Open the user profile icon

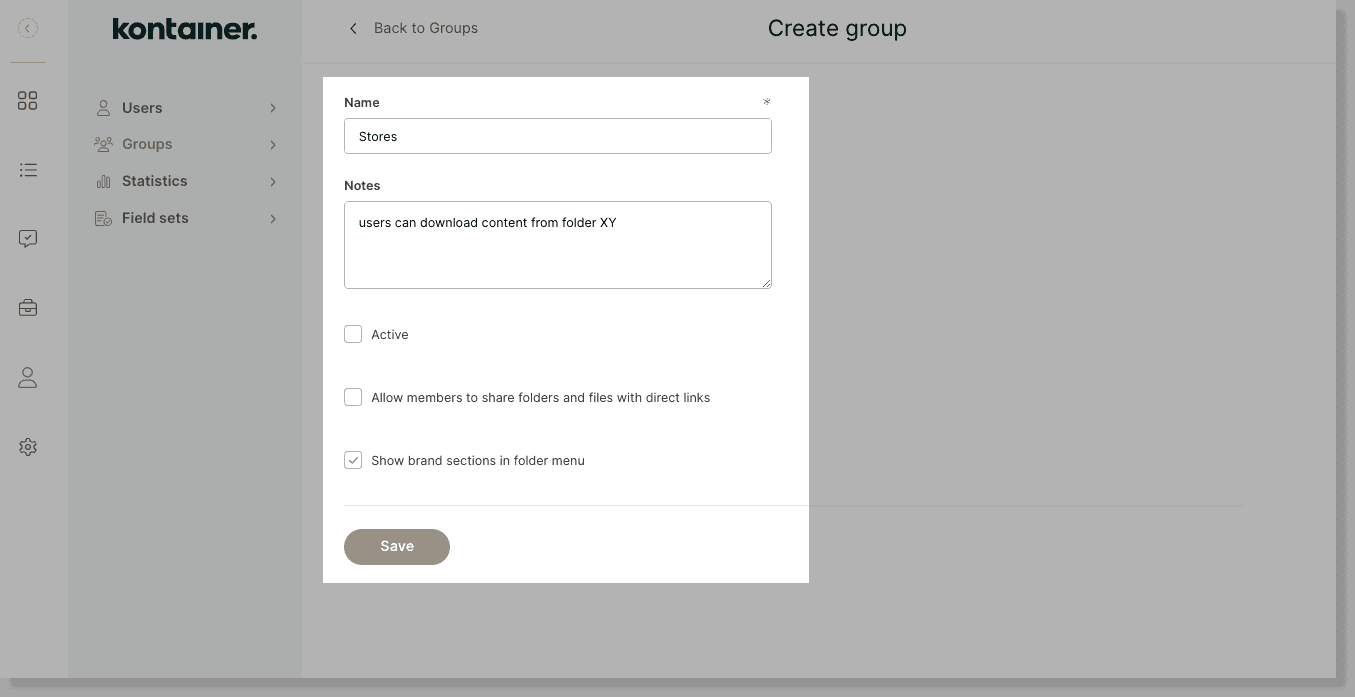[x=27, y=377]
